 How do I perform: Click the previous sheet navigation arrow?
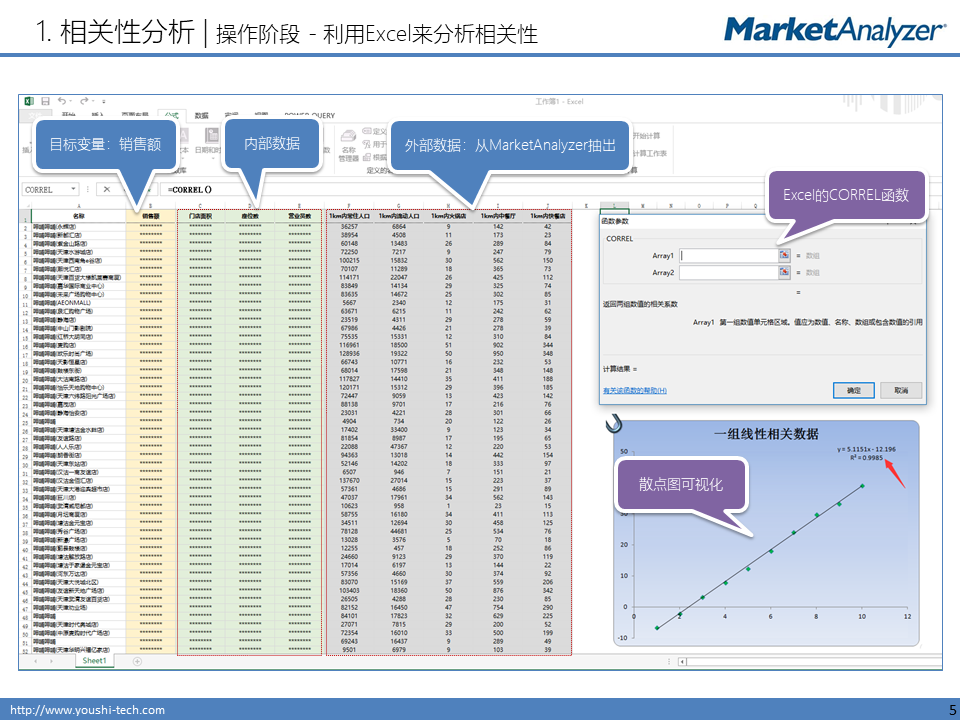coord(36,661)
